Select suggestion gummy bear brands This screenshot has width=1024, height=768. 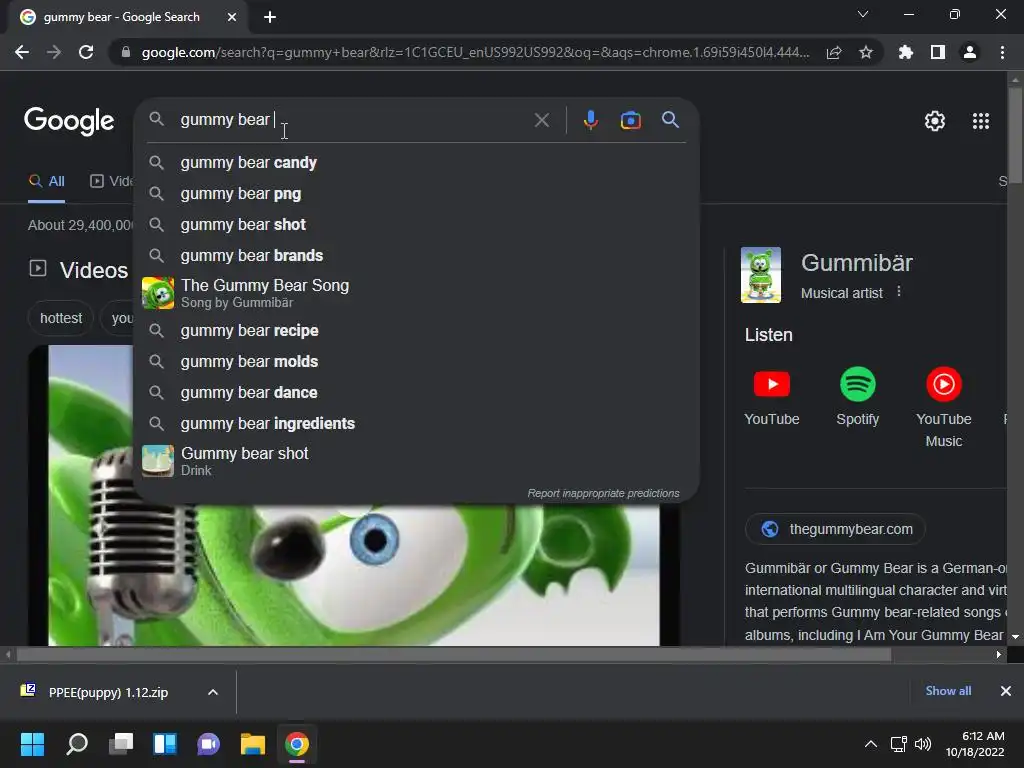416,255
